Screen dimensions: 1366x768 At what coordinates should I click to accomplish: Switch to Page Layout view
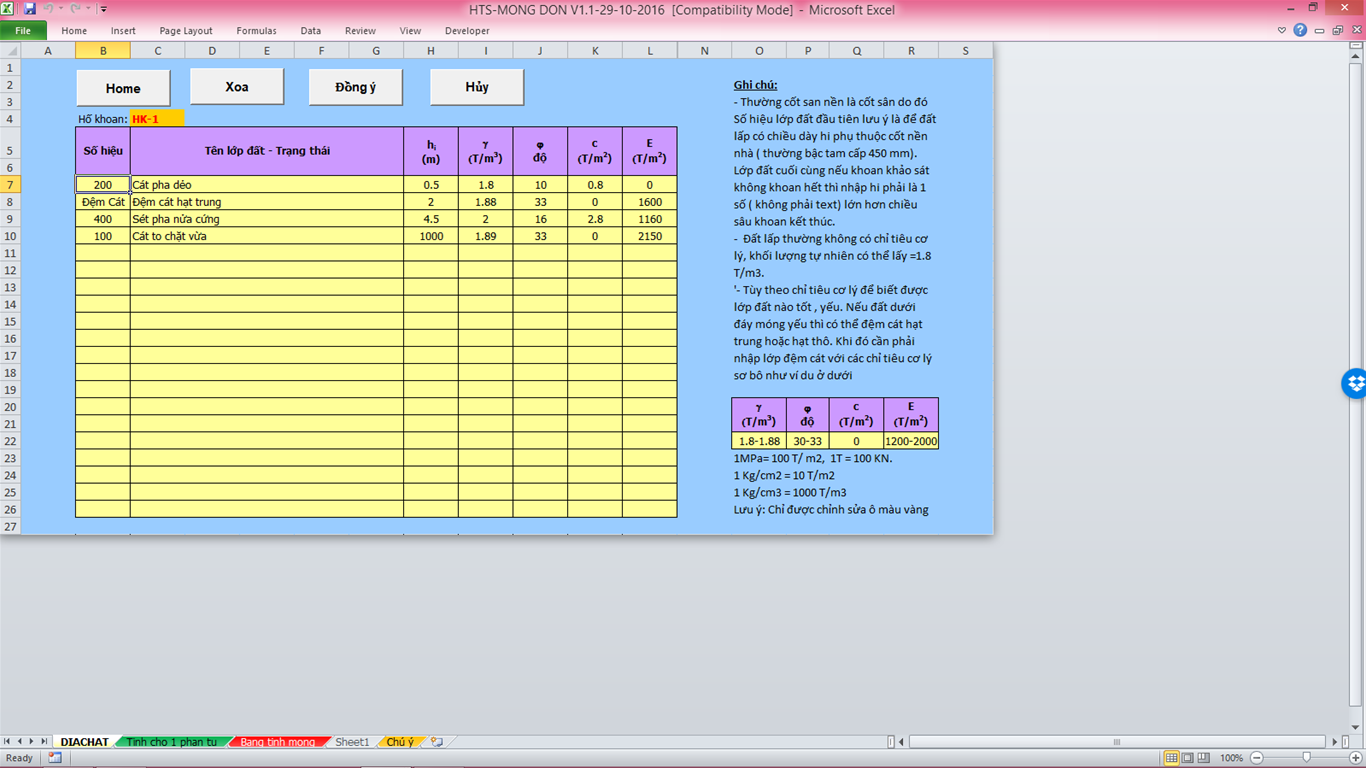tap(1189, 758)
